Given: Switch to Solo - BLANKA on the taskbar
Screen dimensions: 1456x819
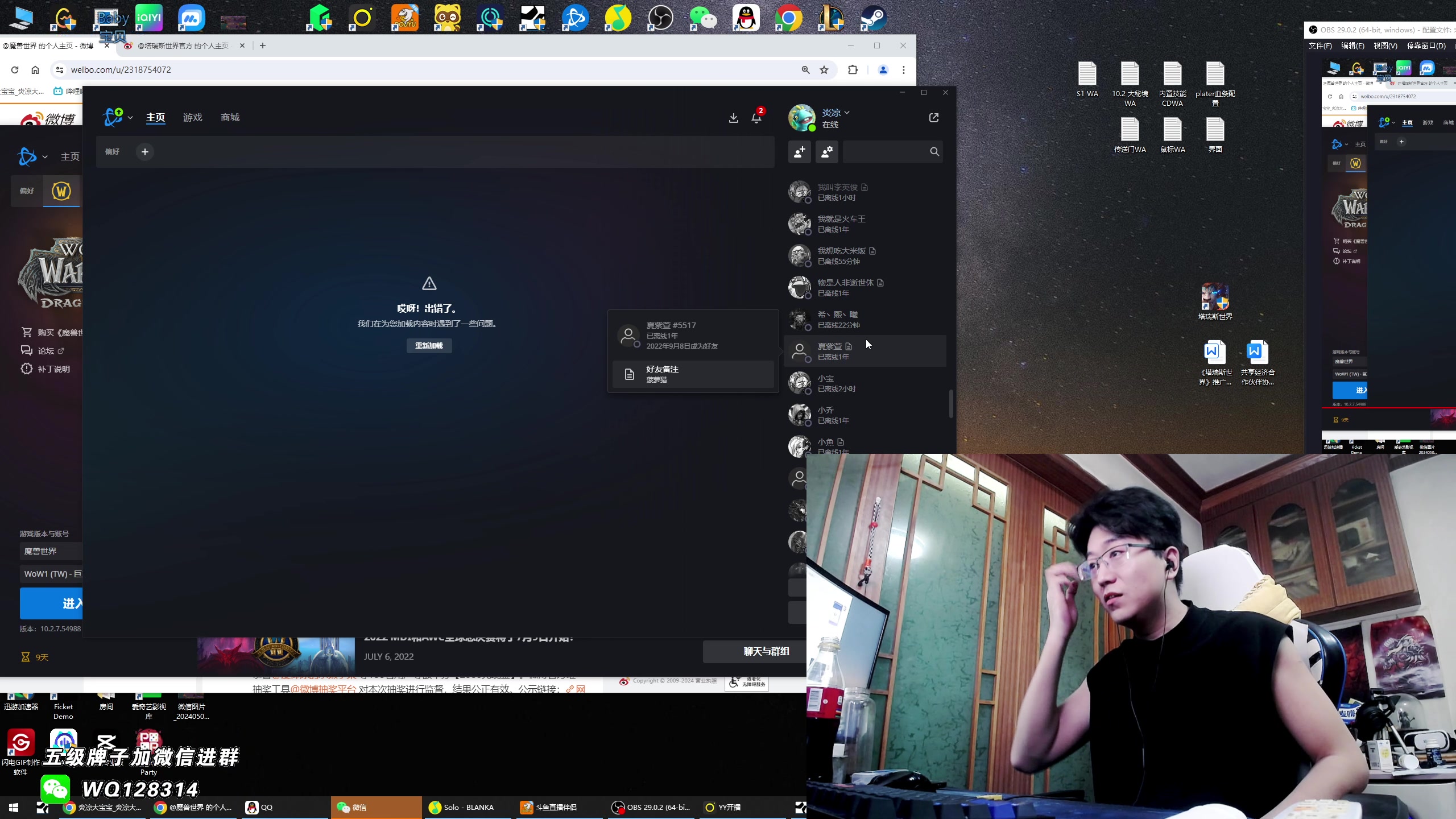Looking at the screenshot, I should point(468,808).
